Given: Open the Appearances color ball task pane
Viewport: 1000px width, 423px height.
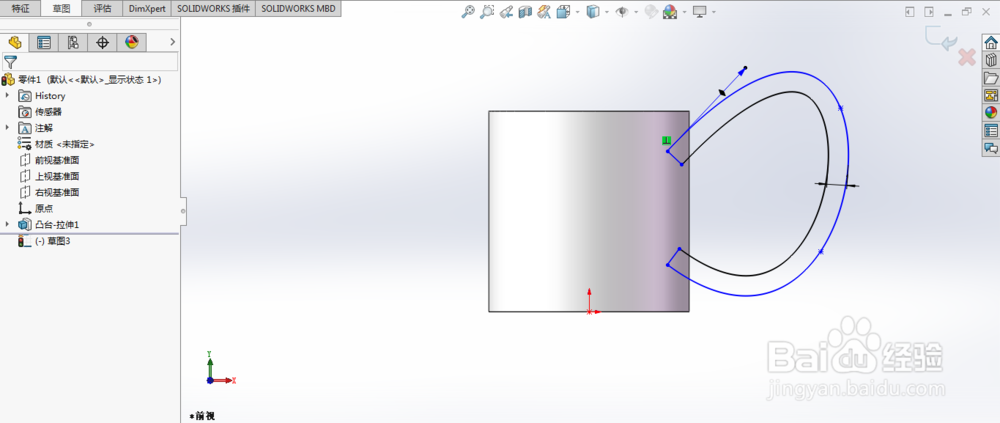Looking at the screenshot, I should [x=990, y=113].
